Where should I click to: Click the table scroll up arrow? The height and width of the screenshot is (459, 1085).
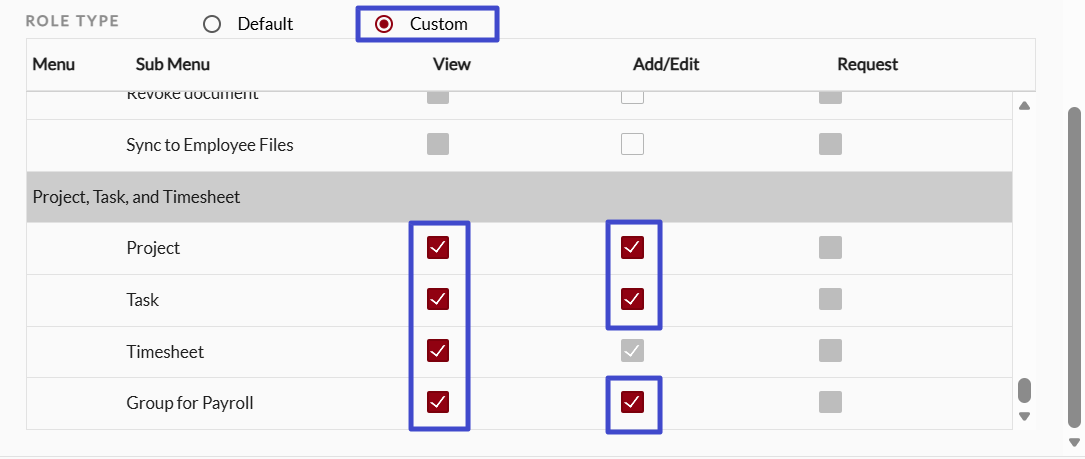click(1025, 106)
